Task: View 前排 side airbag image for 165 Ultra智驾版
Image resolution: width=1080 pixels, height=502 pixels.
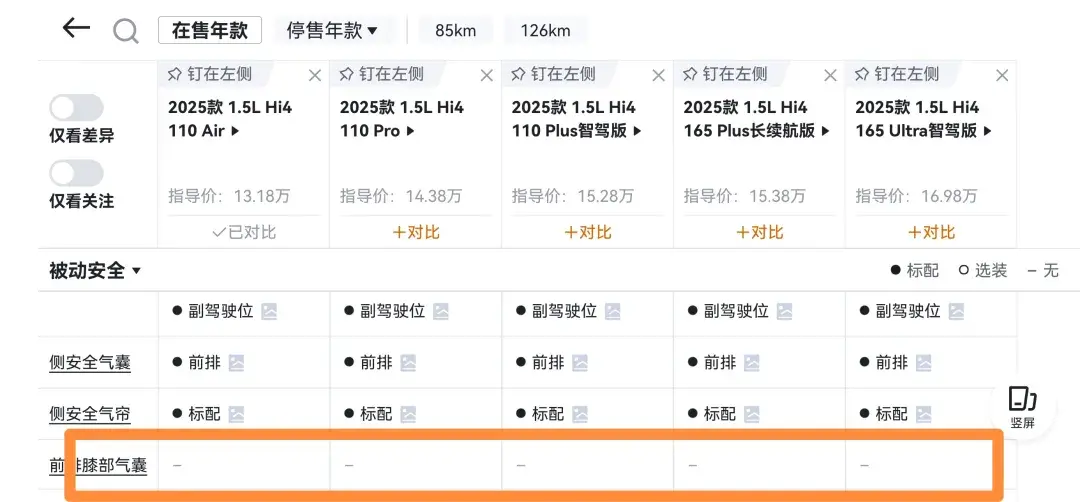Action: [924, 362]
